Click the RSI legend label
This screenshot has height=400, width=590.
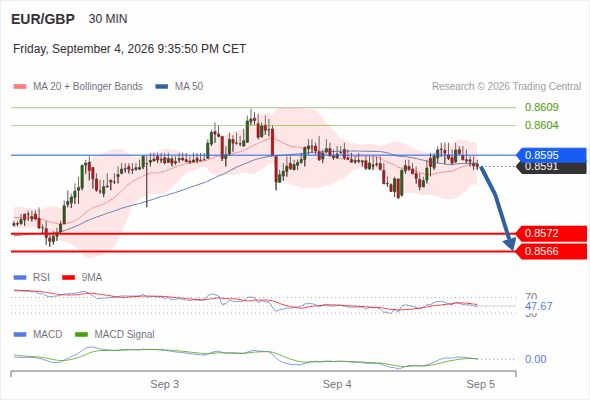point(41,278)
